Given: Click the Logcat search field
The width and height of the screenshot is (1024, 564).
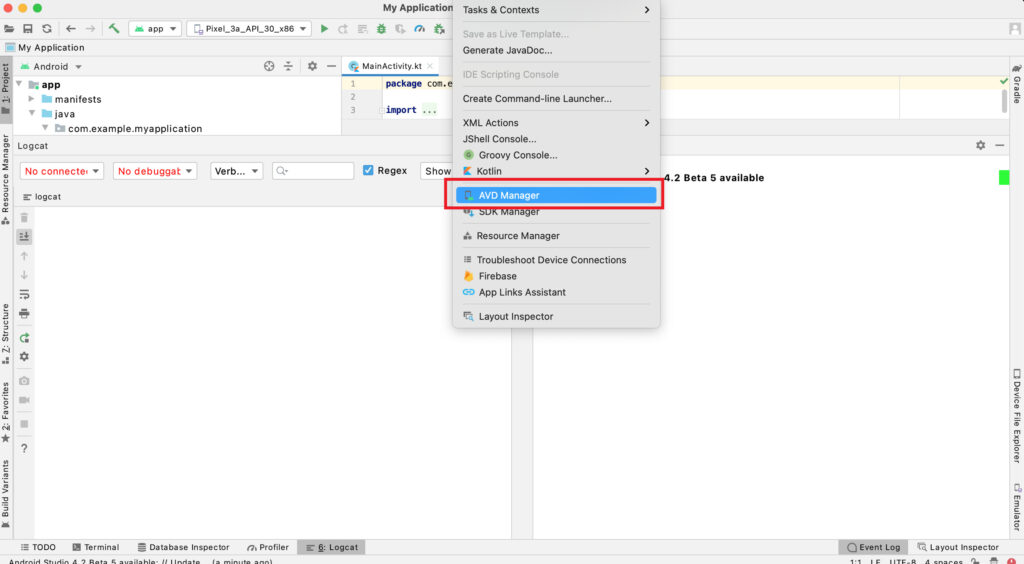Looking at the screenshot, I should (x=313, y=171).
